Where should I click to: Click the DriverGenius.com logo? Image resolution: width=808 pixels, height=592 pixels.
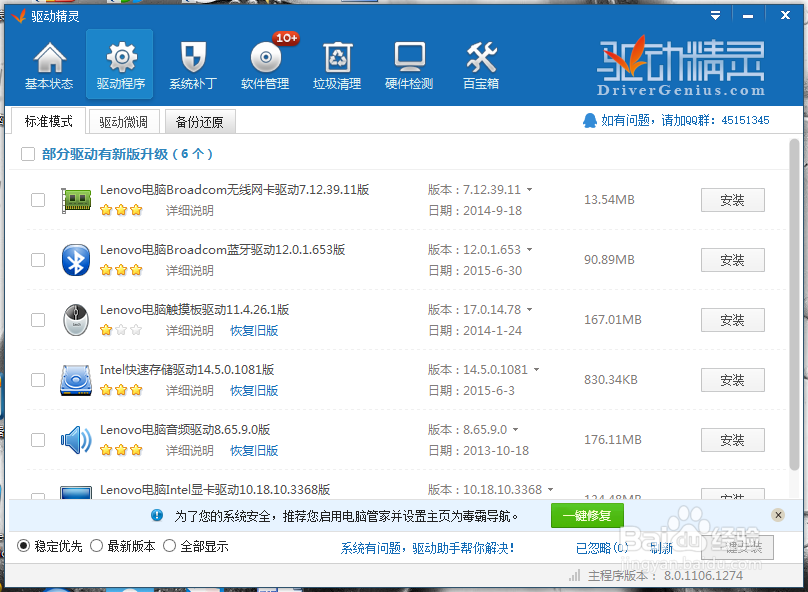[x=681, y=66]
